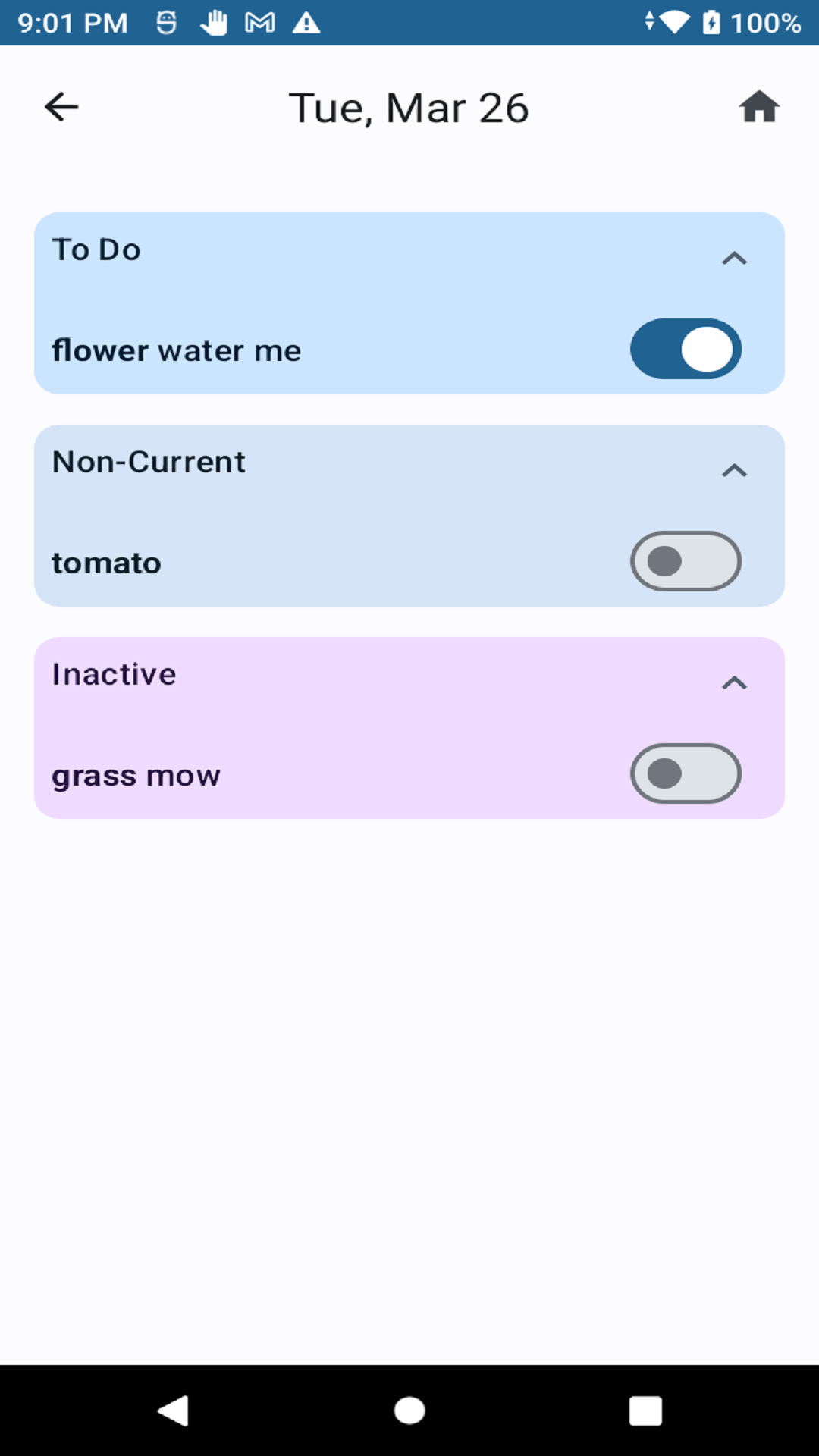Tap the grass mow task label
This screenshot has width=819, height=1456.
pyautogui.click(x=136, y=776)
